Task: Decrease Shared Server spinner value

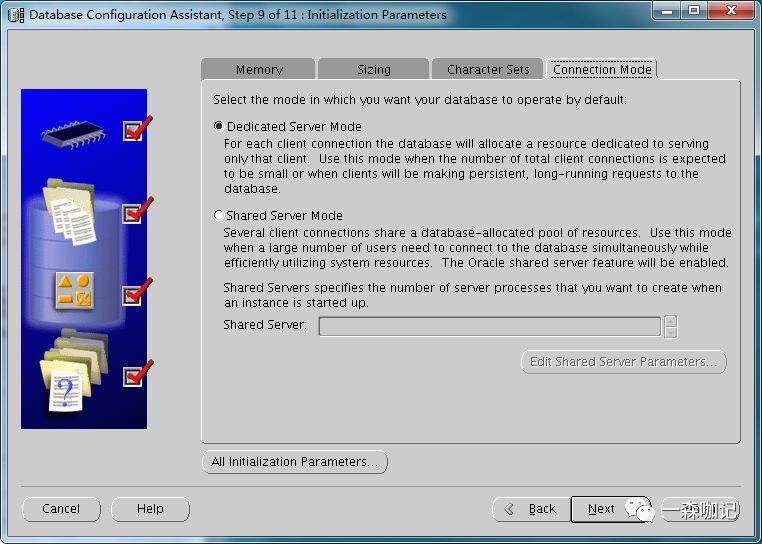Action: (x=671, y=333)
